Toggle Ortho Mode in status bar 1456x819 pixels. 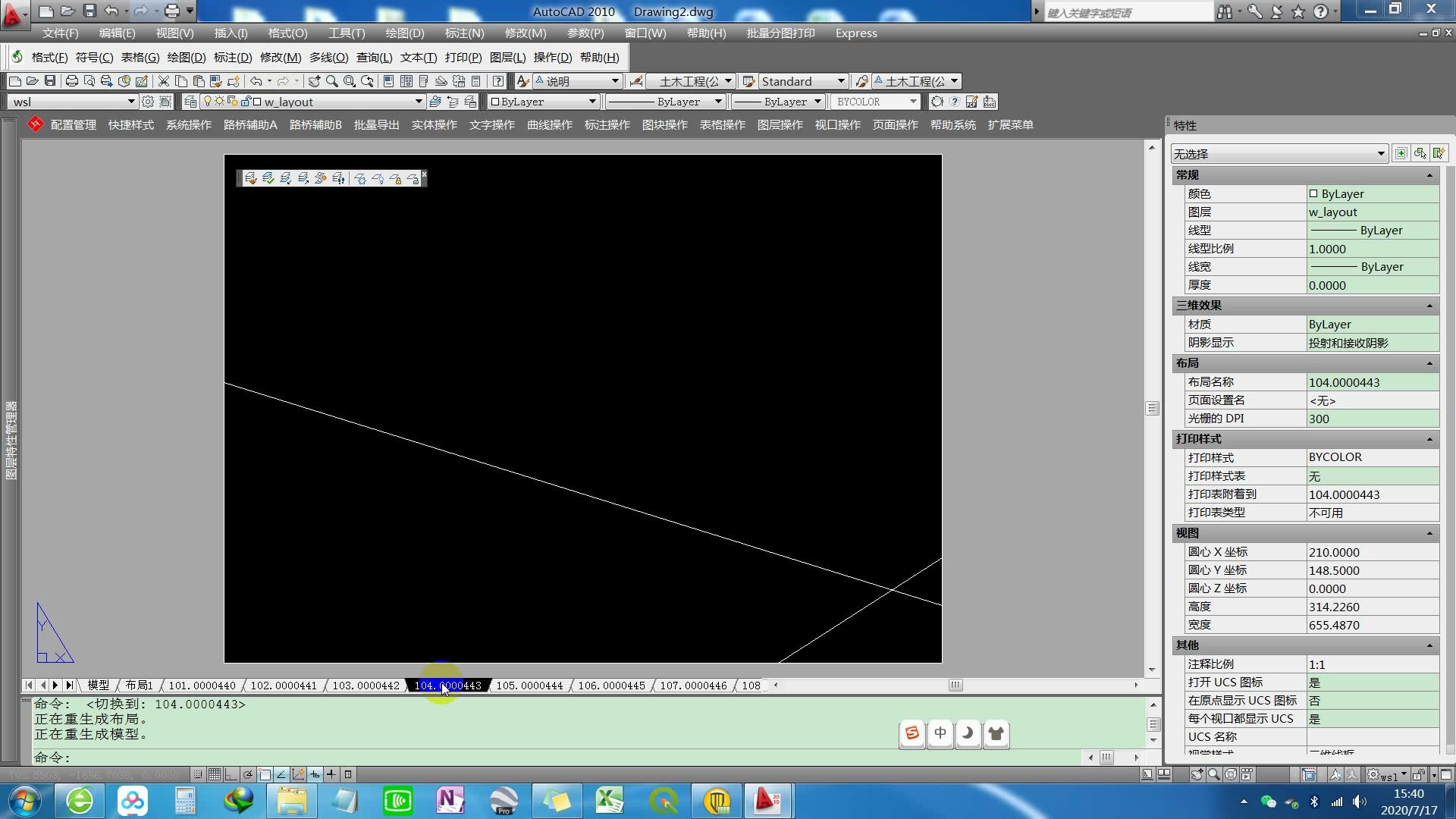[x=231, y=774]
